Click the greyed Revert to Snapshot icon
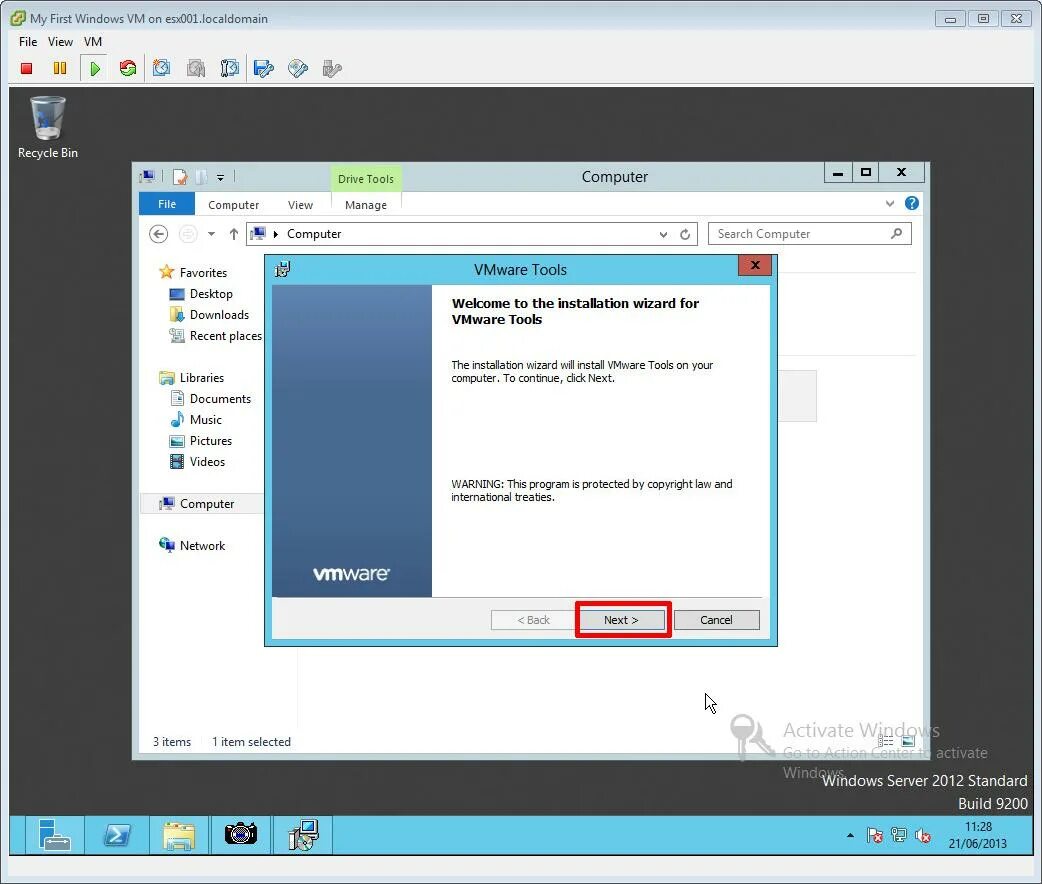 point(196,68)
